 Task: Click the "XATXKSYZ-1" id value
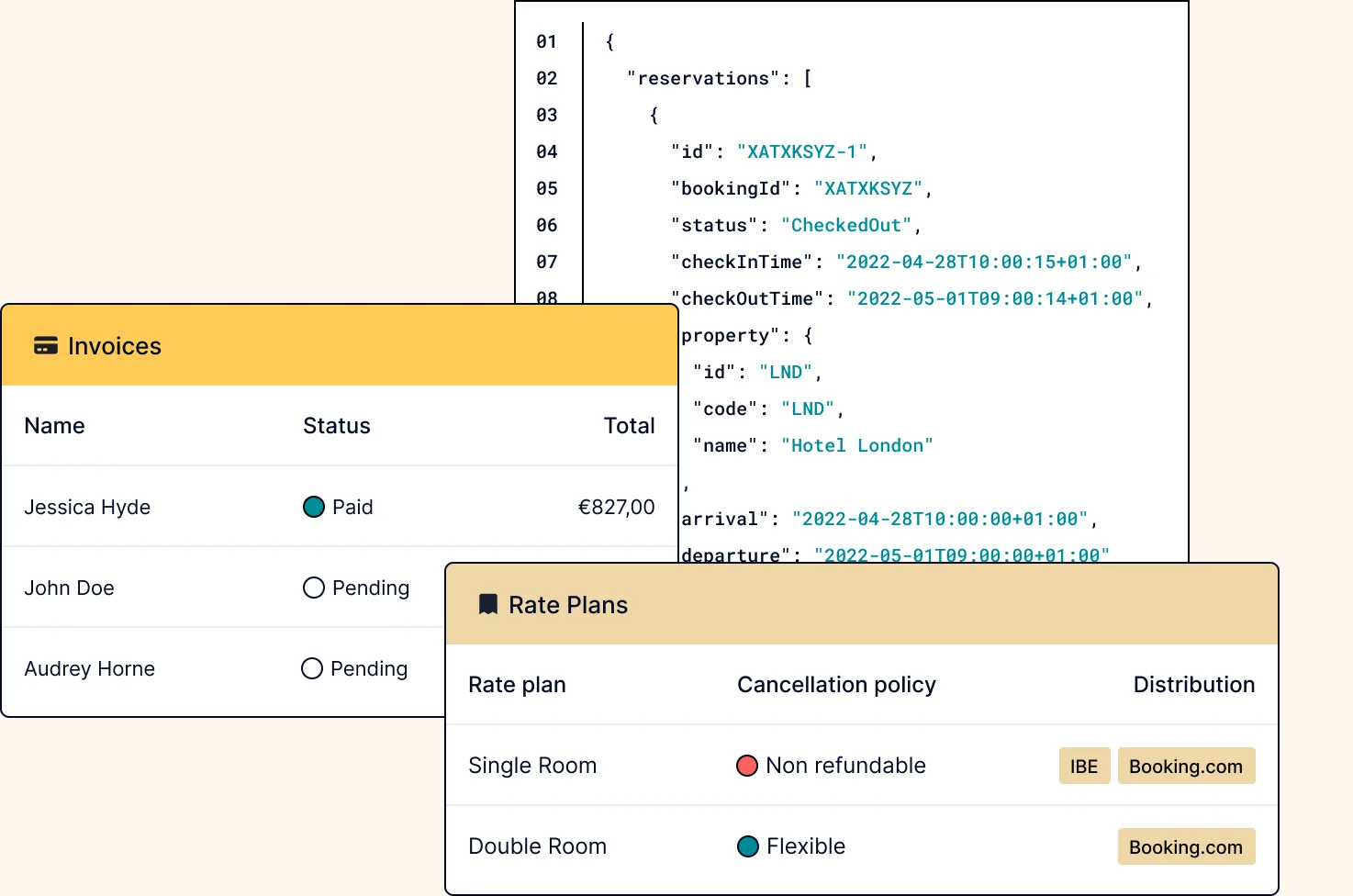(x=802, y=151)
